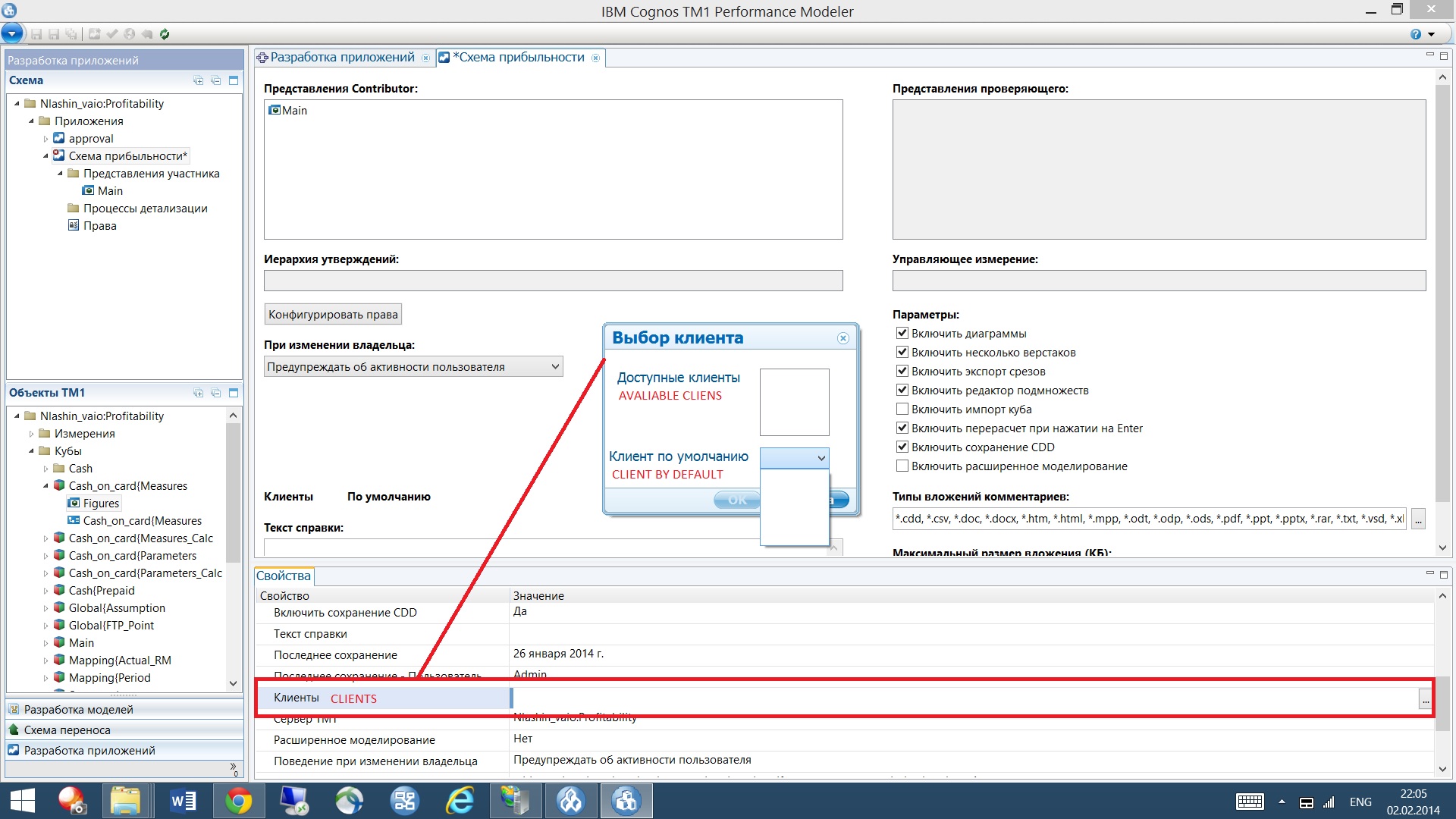The height and width of the screenshot is (819, 1456).
Task: Click the Save All toolbar icon
Action: [x=71, y=34]
